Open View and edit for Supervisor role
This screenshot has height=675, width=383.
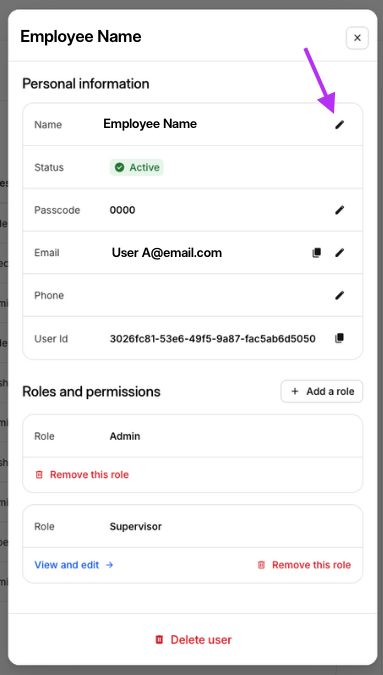[x=74, y=565]
